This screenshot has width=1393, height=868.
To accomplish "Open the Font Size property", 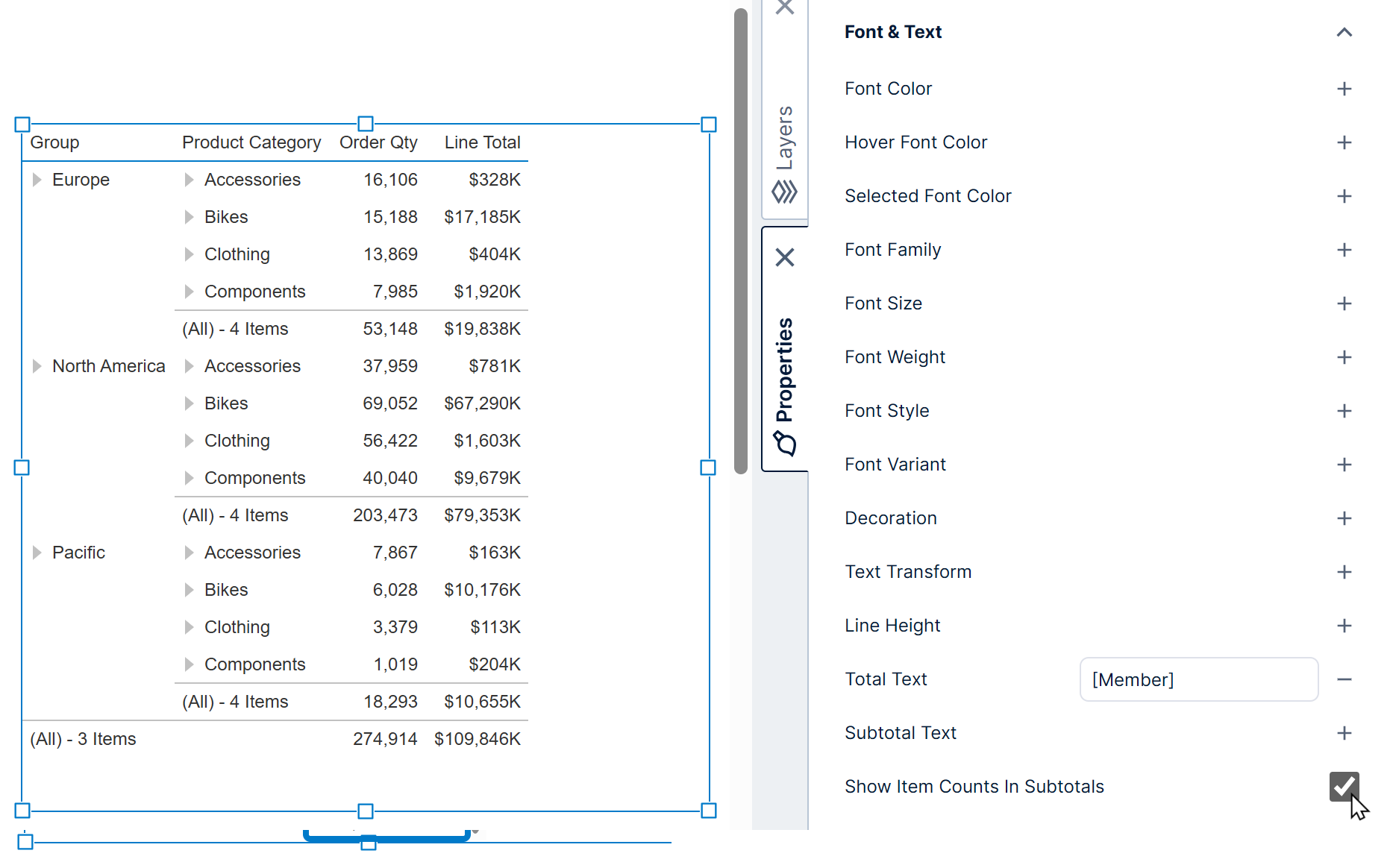I will pyautogui.click(x=1344, y=304).
